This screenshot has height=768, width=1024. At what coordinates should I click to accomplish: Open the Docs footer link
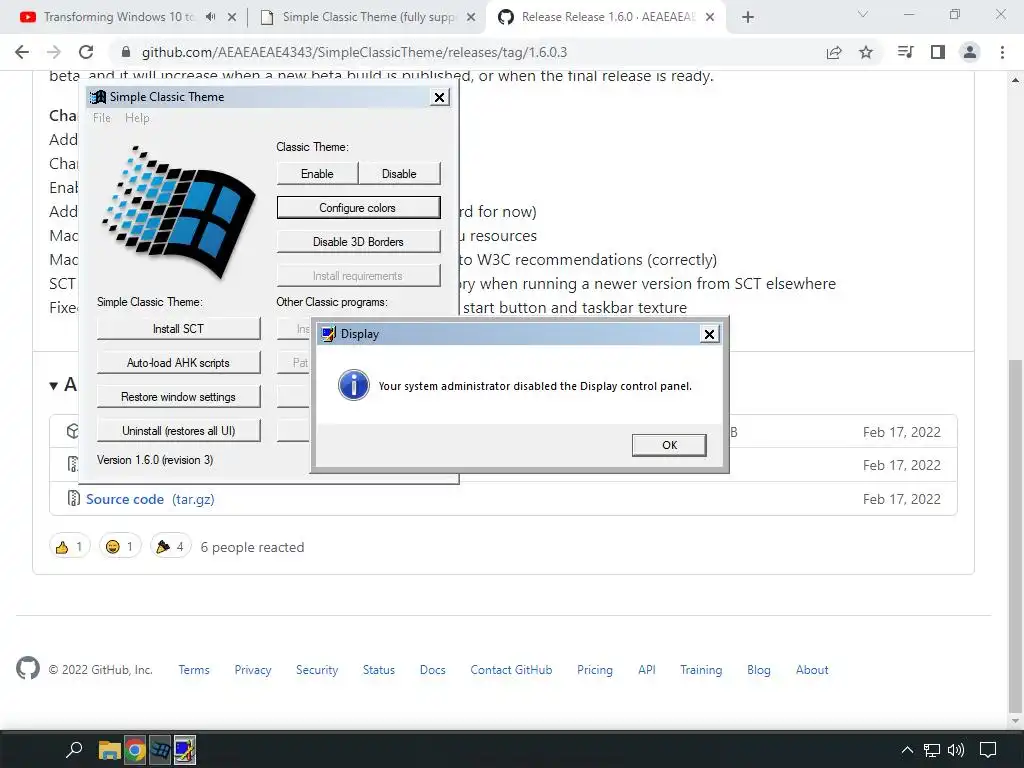click(x=432, y=670)
